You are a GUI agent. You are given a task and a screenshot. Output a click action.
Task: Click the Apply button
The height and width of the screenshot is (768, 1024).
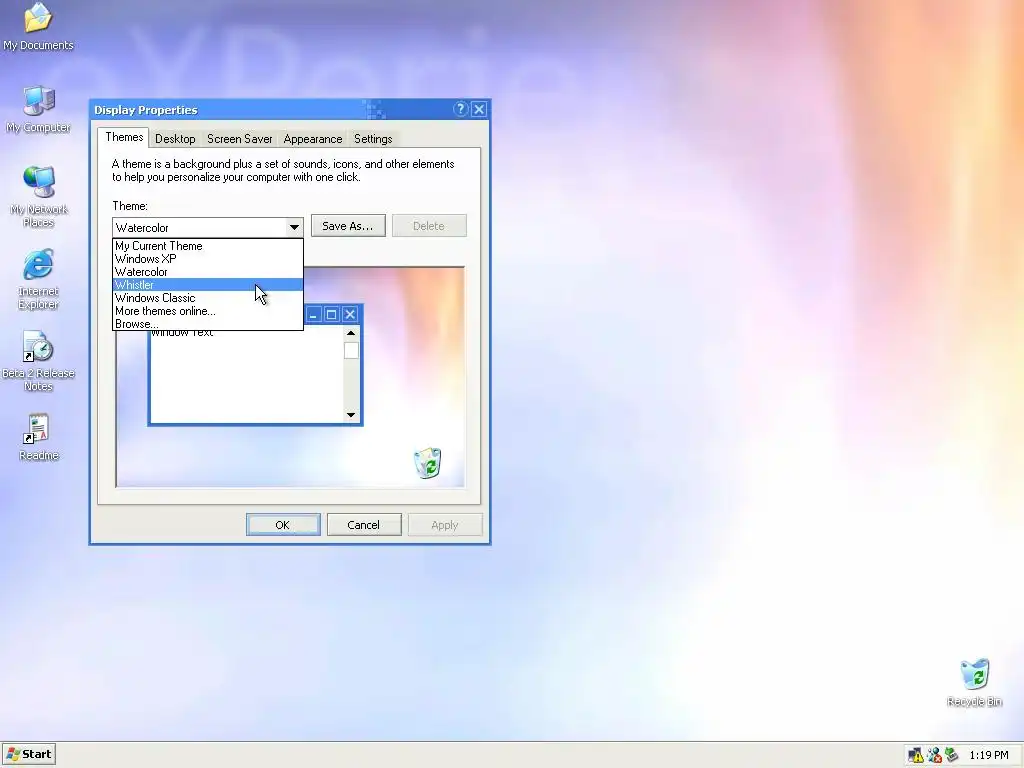[x=445, y=525]
